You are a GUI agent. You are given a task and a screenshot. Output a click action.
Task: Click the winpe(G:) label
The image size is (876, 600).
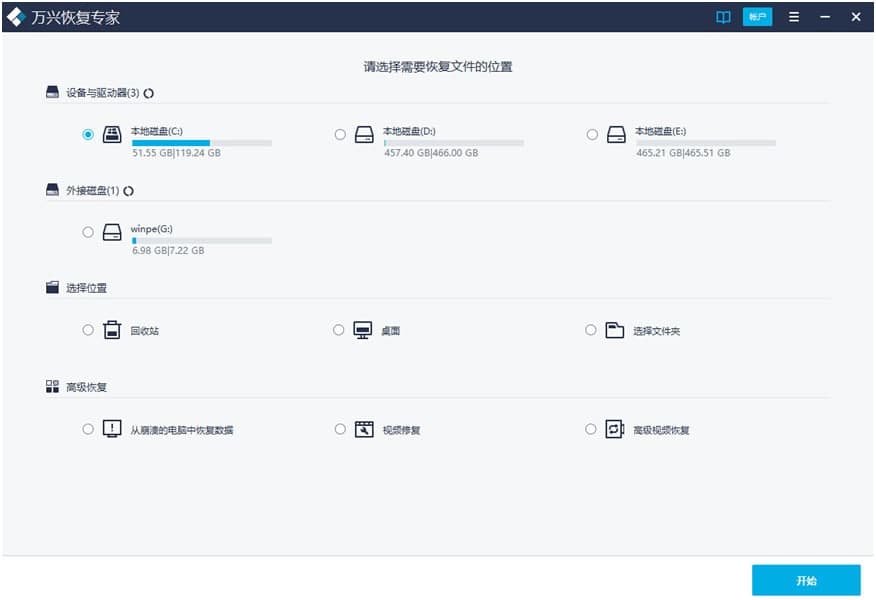click(152, 229)
